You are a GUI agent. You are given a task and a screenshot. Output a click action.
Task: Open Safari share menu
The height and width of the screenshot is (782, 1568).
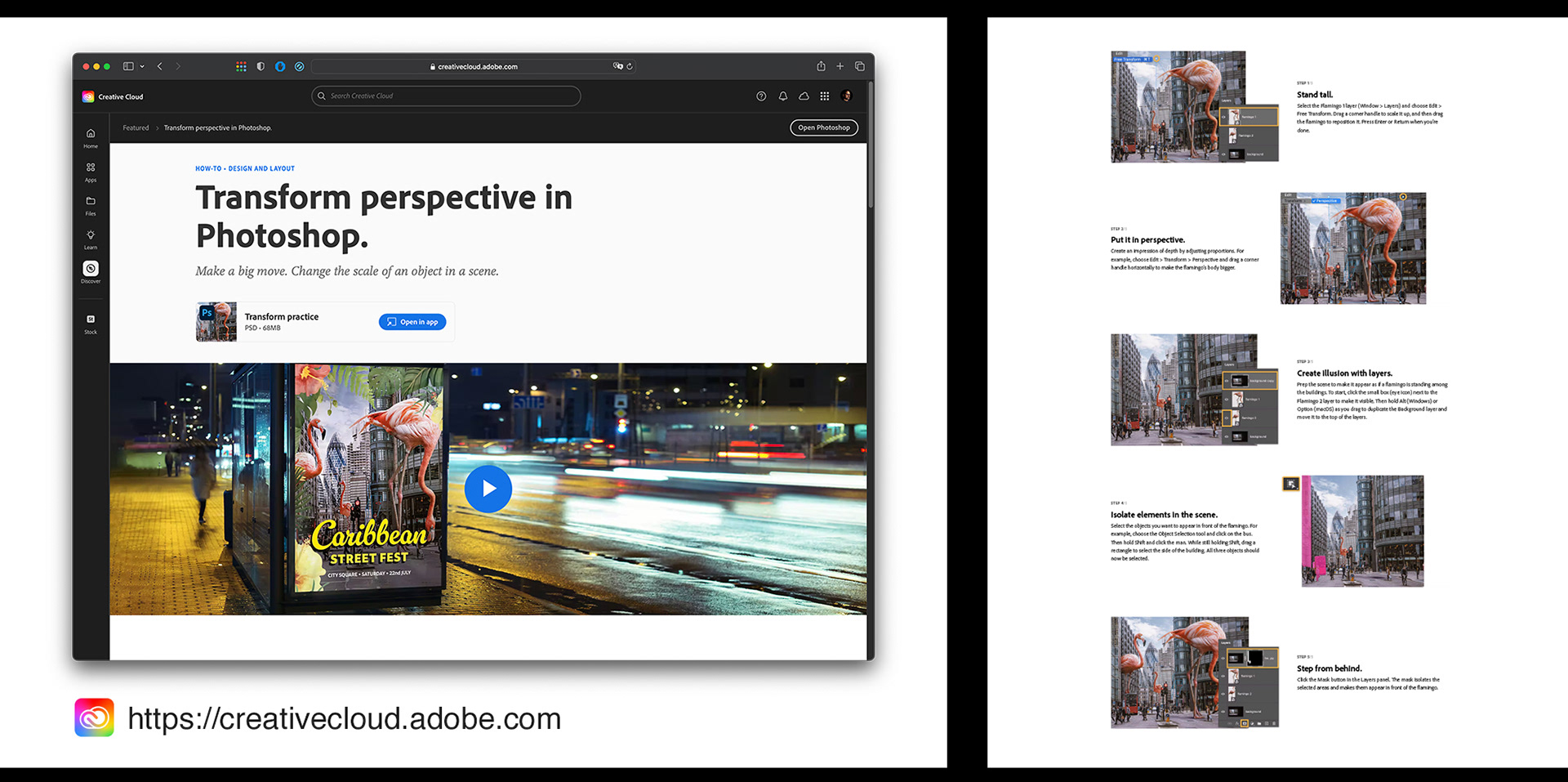(821, 66)
